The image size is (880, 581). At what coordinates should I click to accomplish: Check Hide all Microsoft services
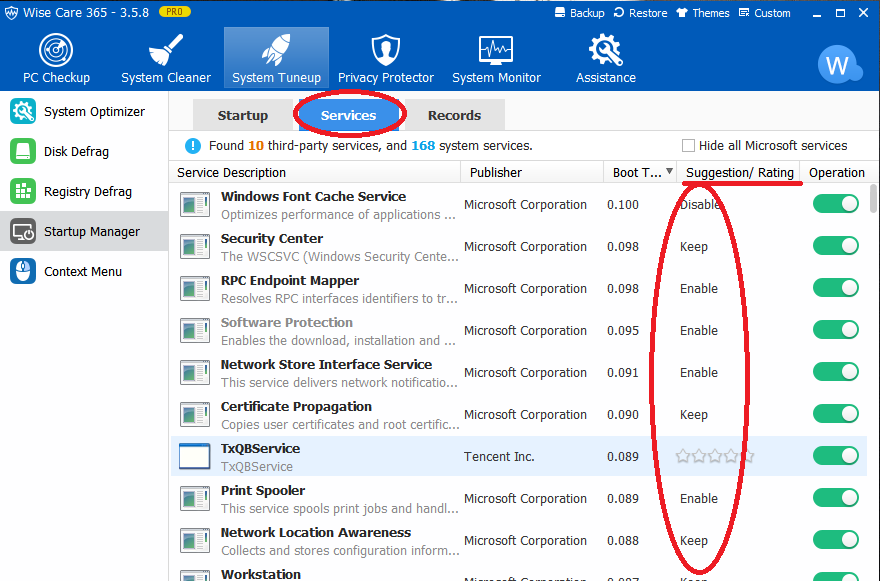coord(688,146)
